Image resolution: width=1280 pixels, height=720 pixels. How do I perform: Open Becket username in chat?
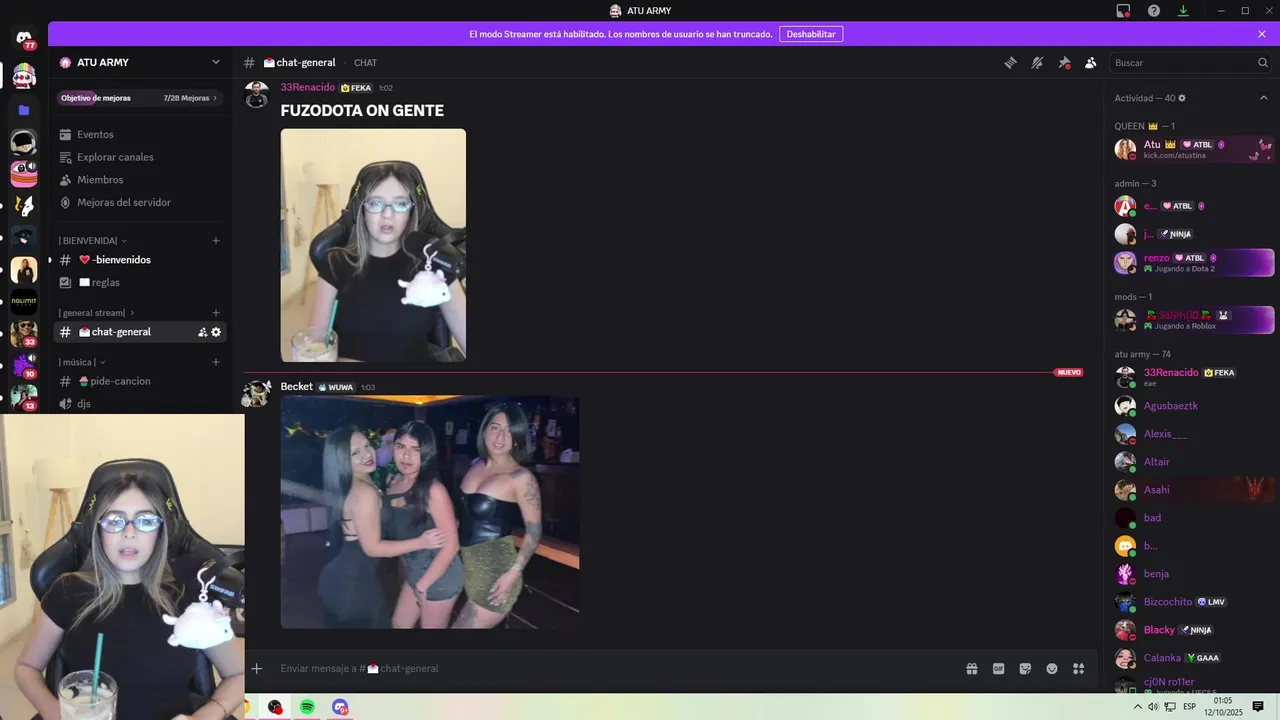click(297, 387)
